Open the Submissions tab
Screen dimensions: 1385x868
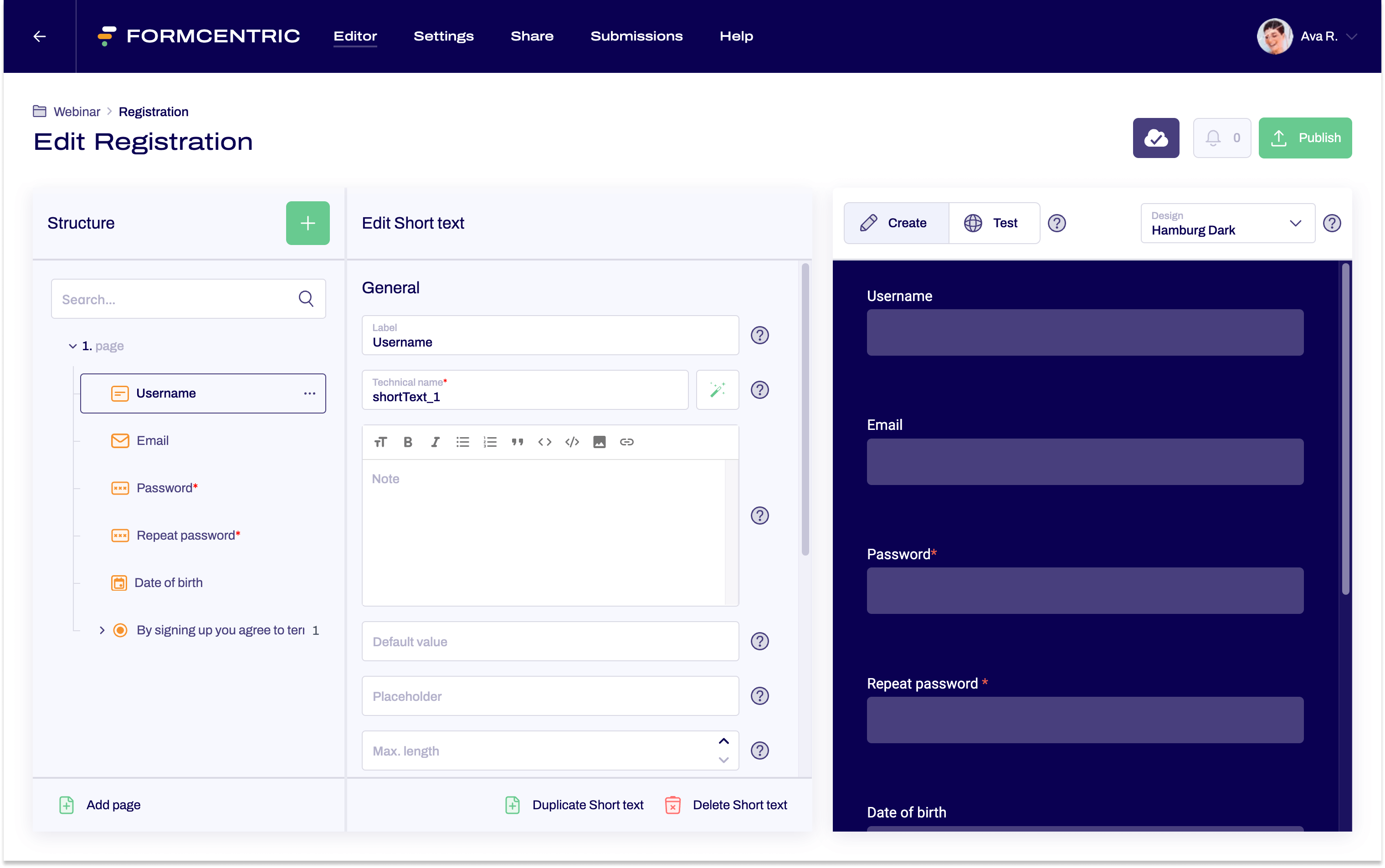(x=636, y=36)
